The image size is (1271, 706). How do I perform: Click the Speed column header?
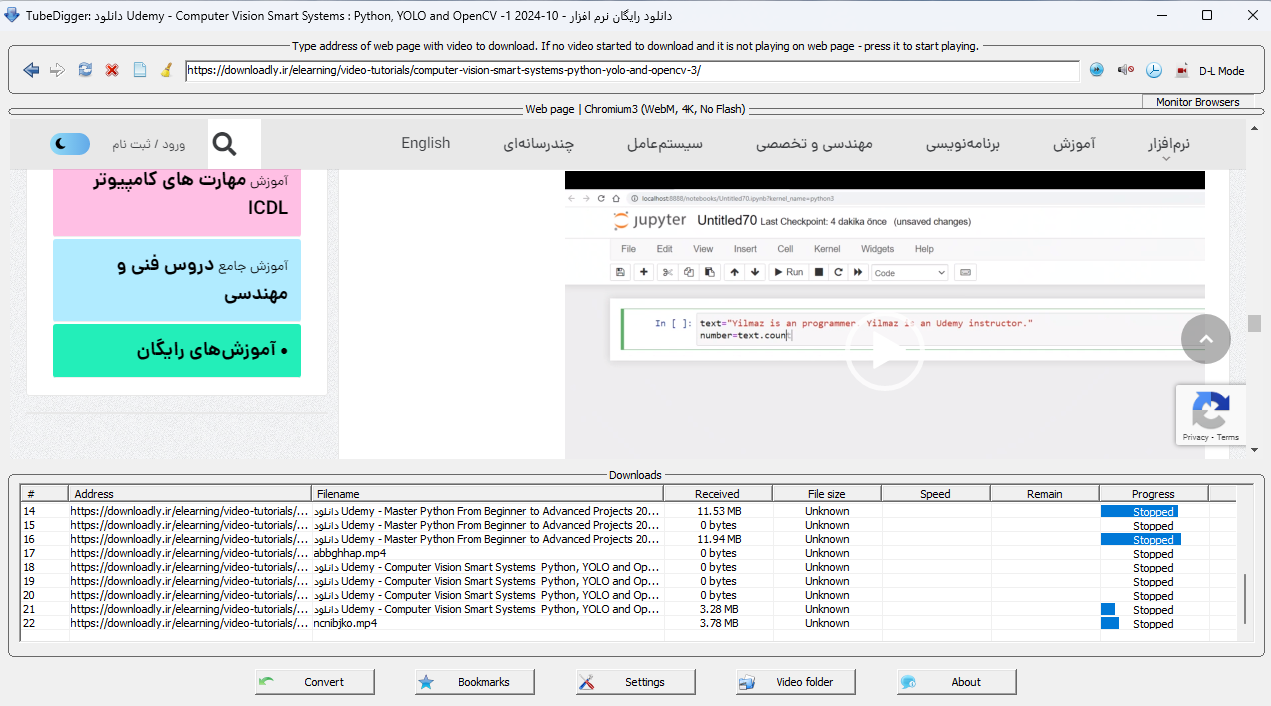936,494
